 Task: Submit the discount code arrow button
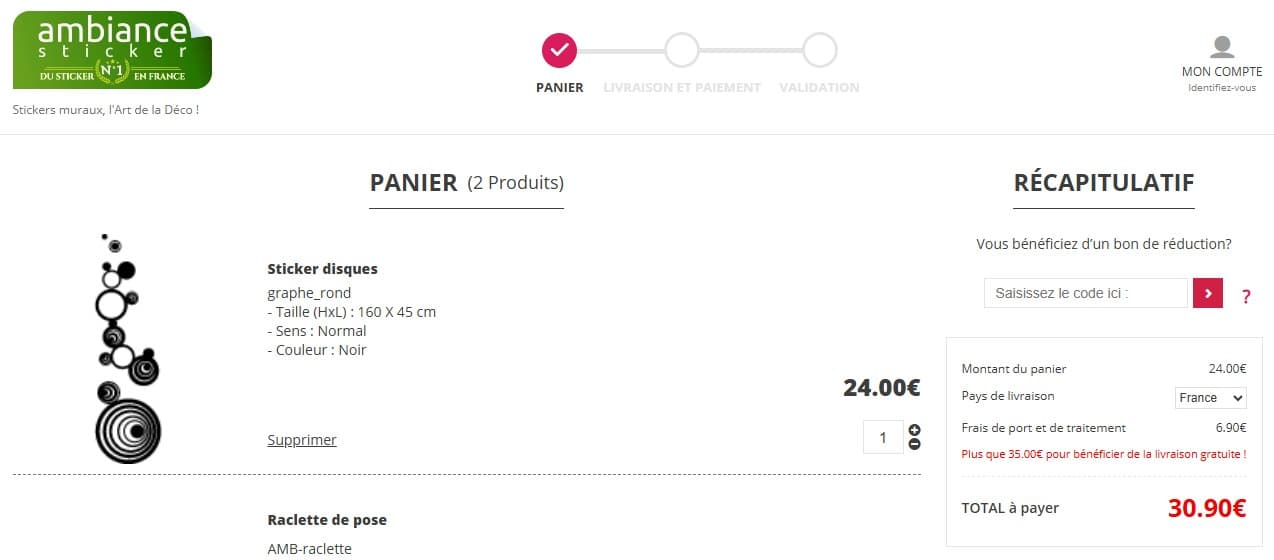click(1208, 293)
